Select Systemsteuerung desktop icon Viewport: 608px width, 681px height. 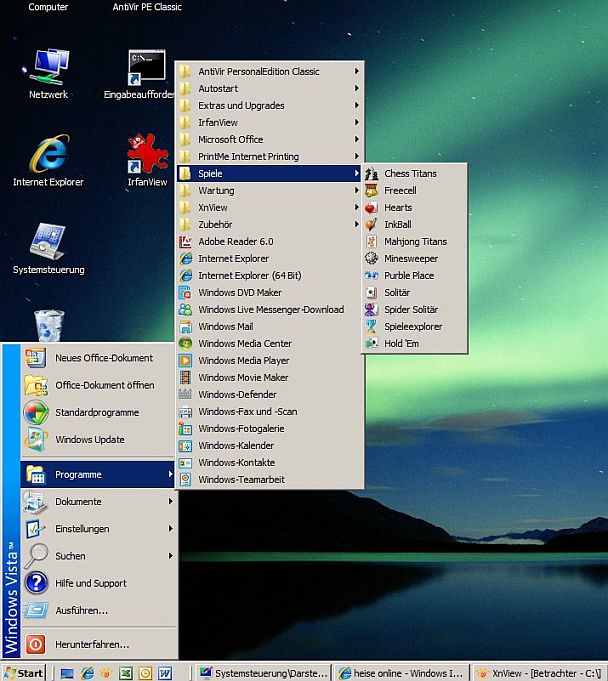49,250
